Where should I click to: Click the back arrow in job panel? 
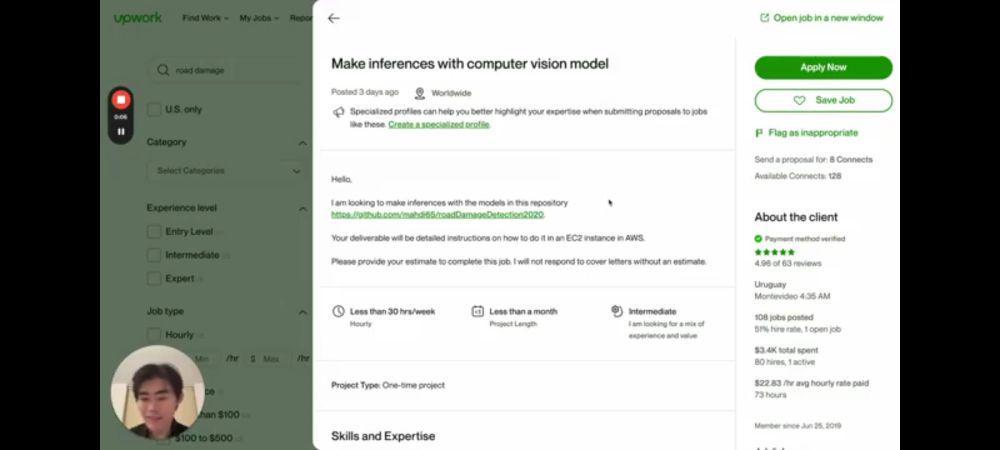click(x=334, y=18)
